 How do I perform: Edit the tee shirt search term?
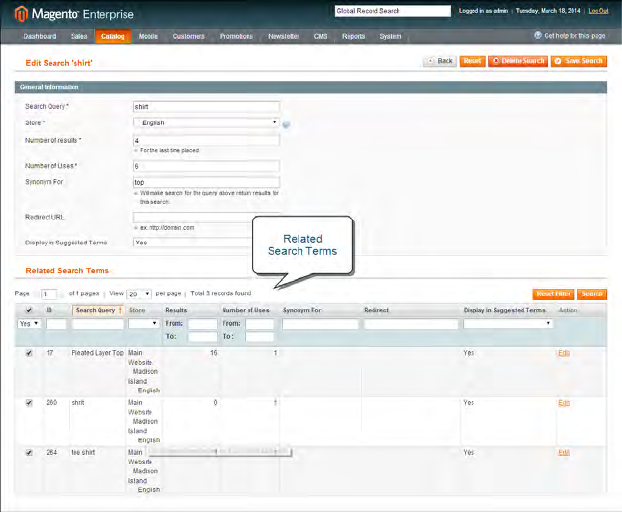tap(564, 453)
